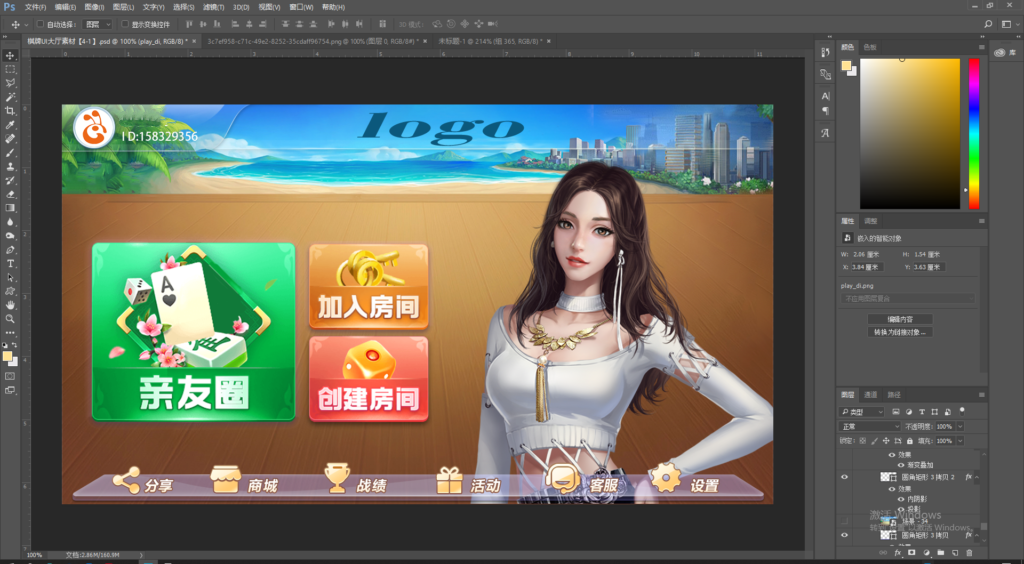Open the 滤镜 menu
Viewport: 1024px width, 564px height.
tap(215, 7)
